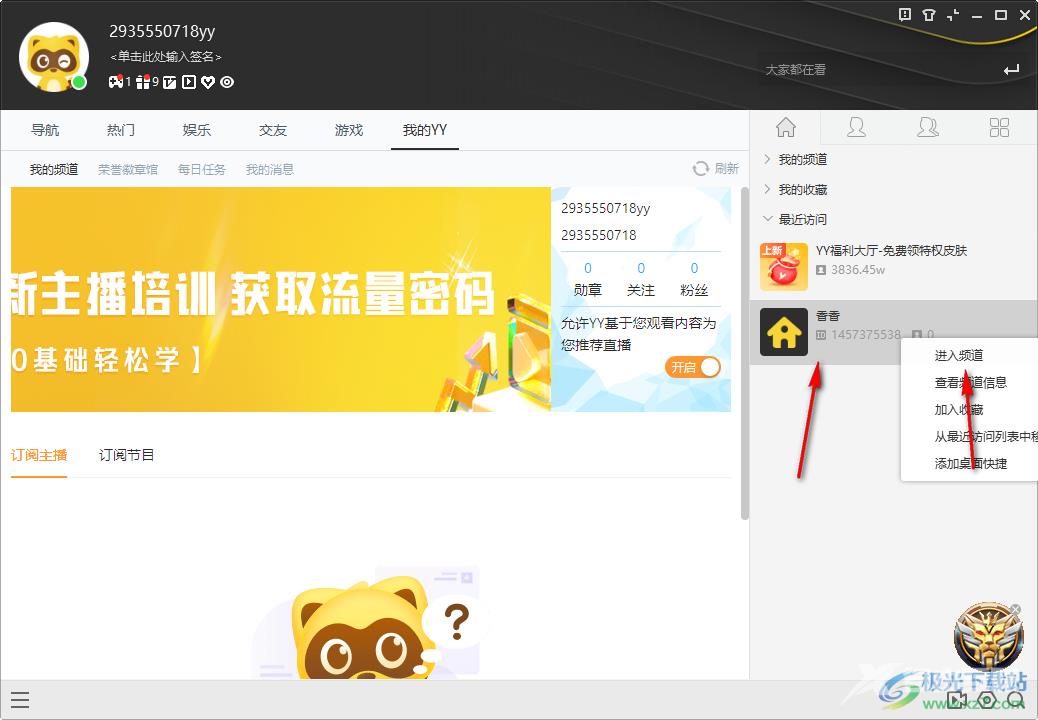Toggle the 开启 recommendation switch
Screen dimensions: 1038x720
[x=692, y=367]
